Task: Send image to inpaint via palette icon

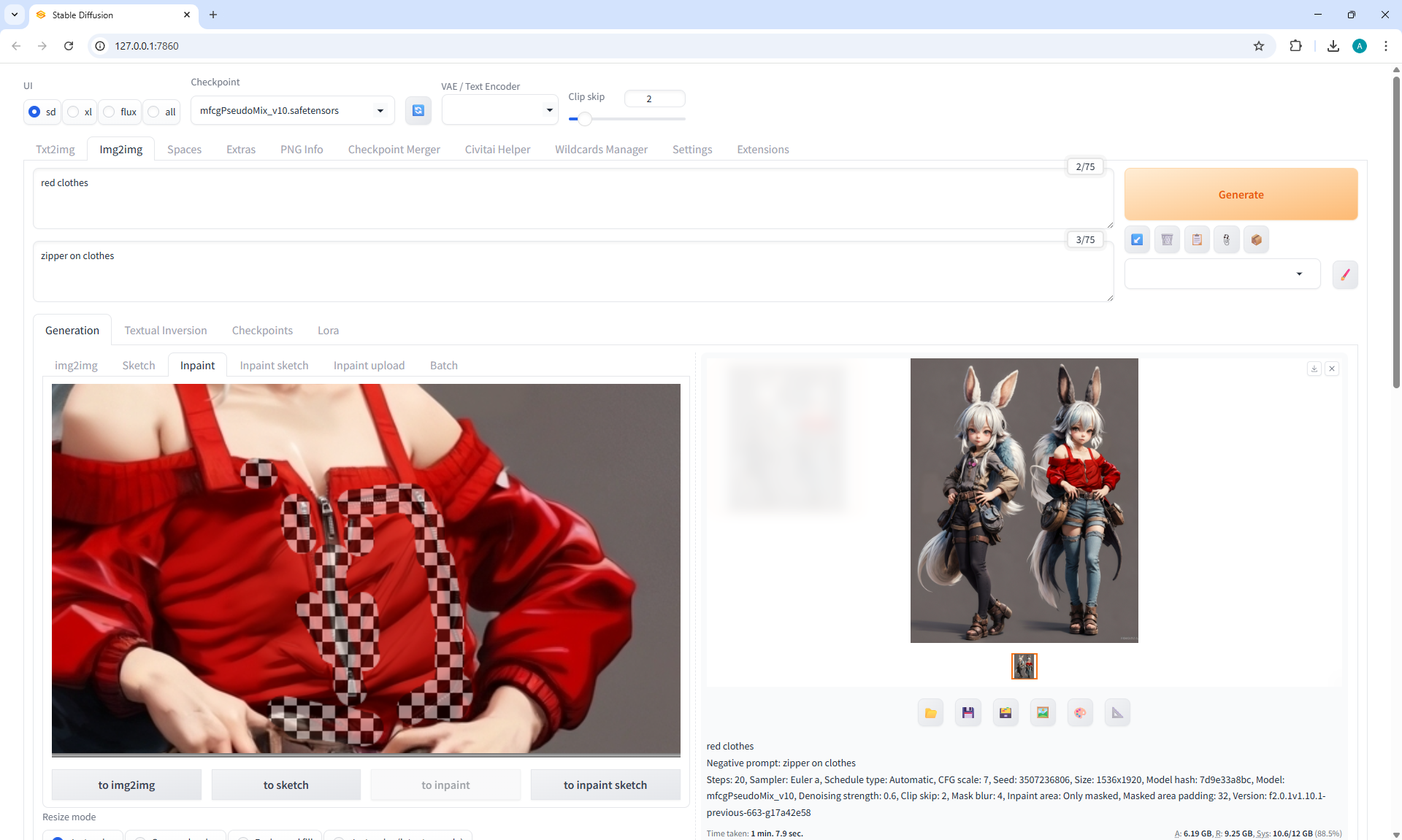Action: pyautogui.click(x=1080, y=713)
